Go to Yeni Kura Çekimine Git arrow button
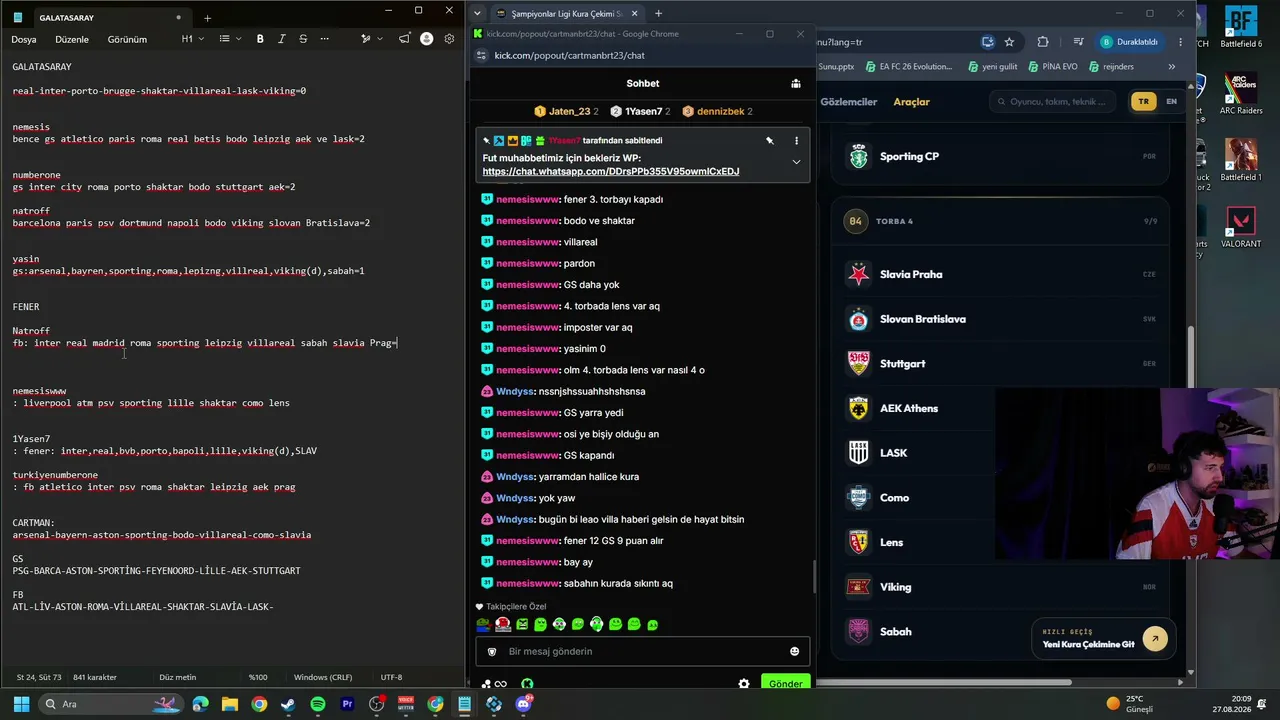 click(1155, 638)
